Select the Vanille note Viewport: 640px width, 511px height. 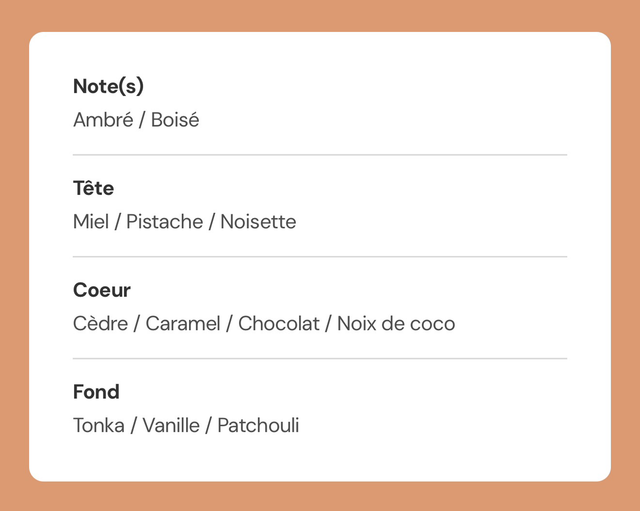click(x=171, y=426)
